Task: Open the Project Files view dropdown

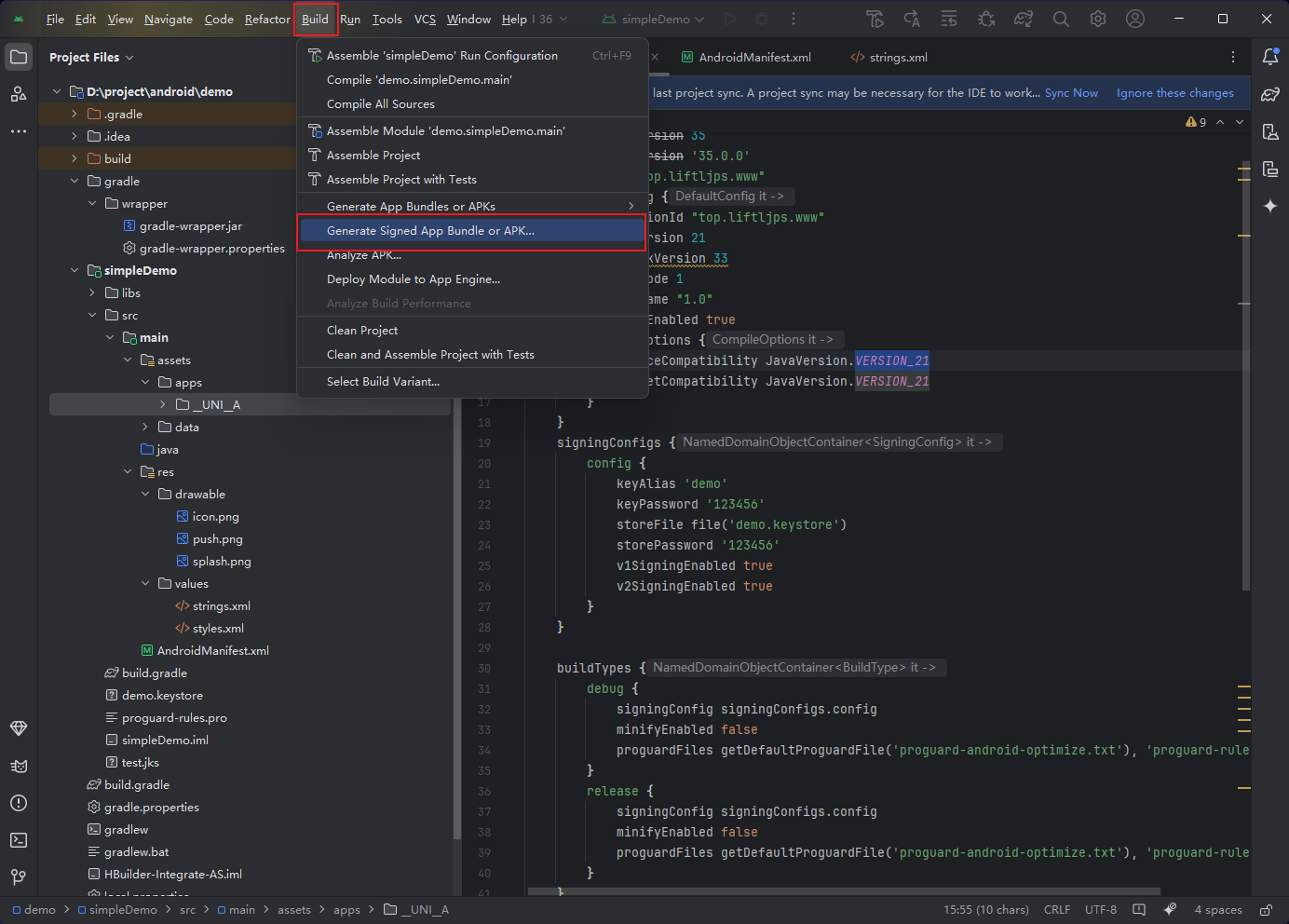Action: [91, 58]
